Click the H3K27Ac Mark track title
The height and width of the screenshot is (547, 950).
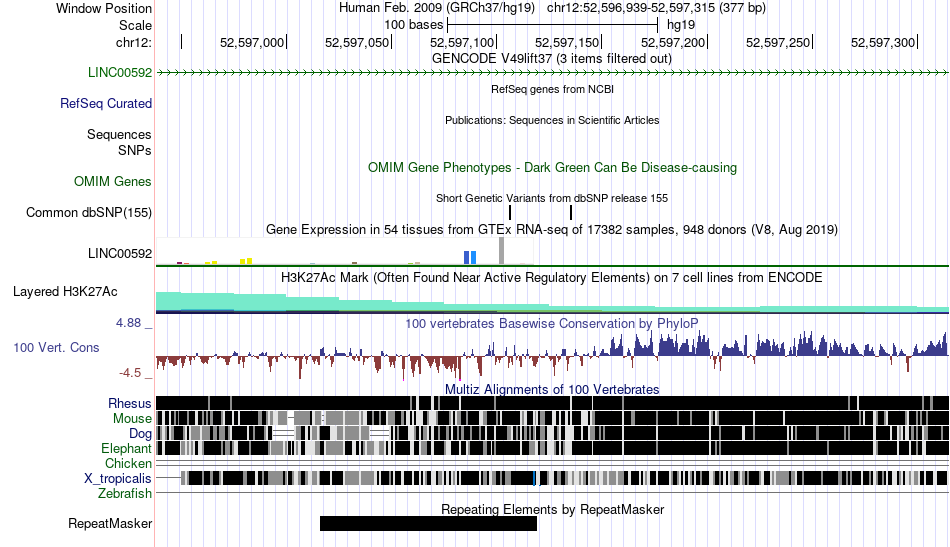(552, 278)
